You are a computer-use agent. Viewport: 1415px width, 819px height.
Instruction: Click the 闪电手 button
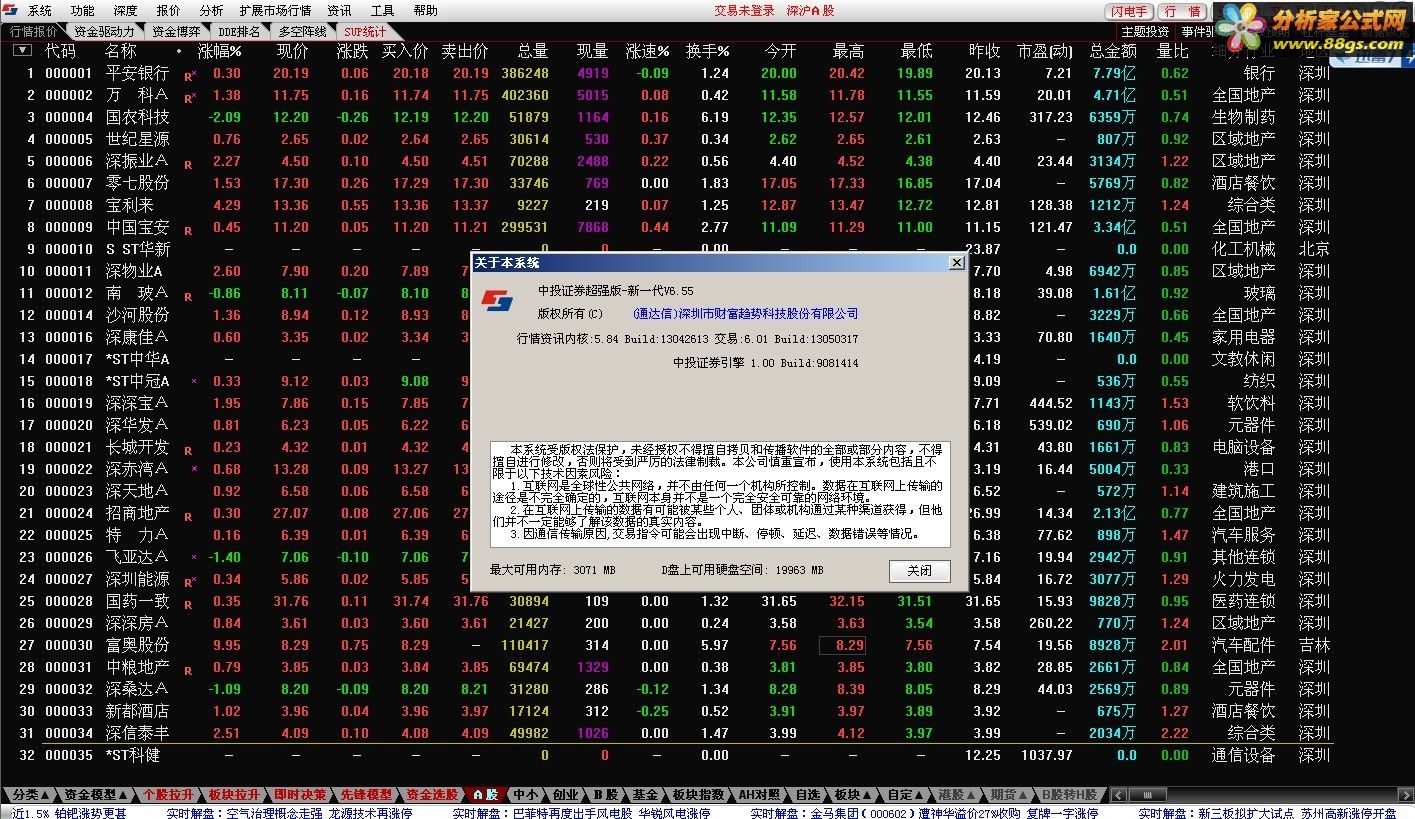pyautogui.click(x=1130, y=11)
